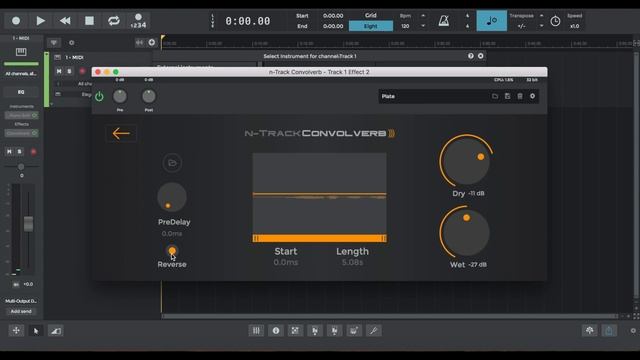The height and width of the screenshot is (360, 640).
Task: Mute channel in the mixer strip
Action: click(x=9, y=151)
